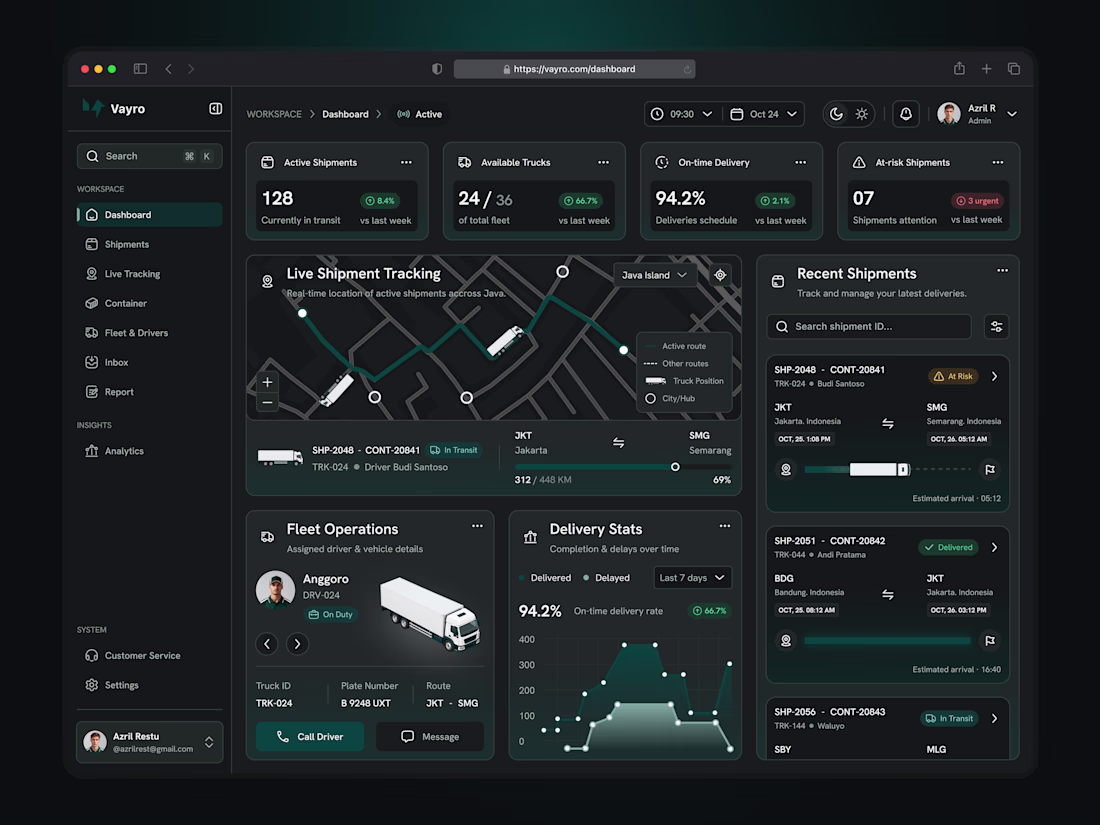1100x825 pixels.
Task: Go to Live Tracking in sidebar
Action: (149, 274)
